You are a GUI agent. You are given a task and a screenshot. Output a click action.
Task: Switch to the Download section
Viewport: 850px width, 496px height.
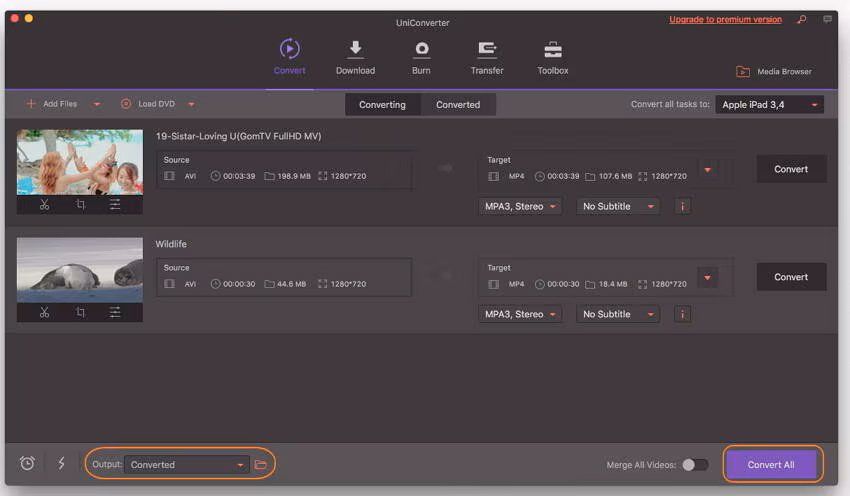click(355, 57)
